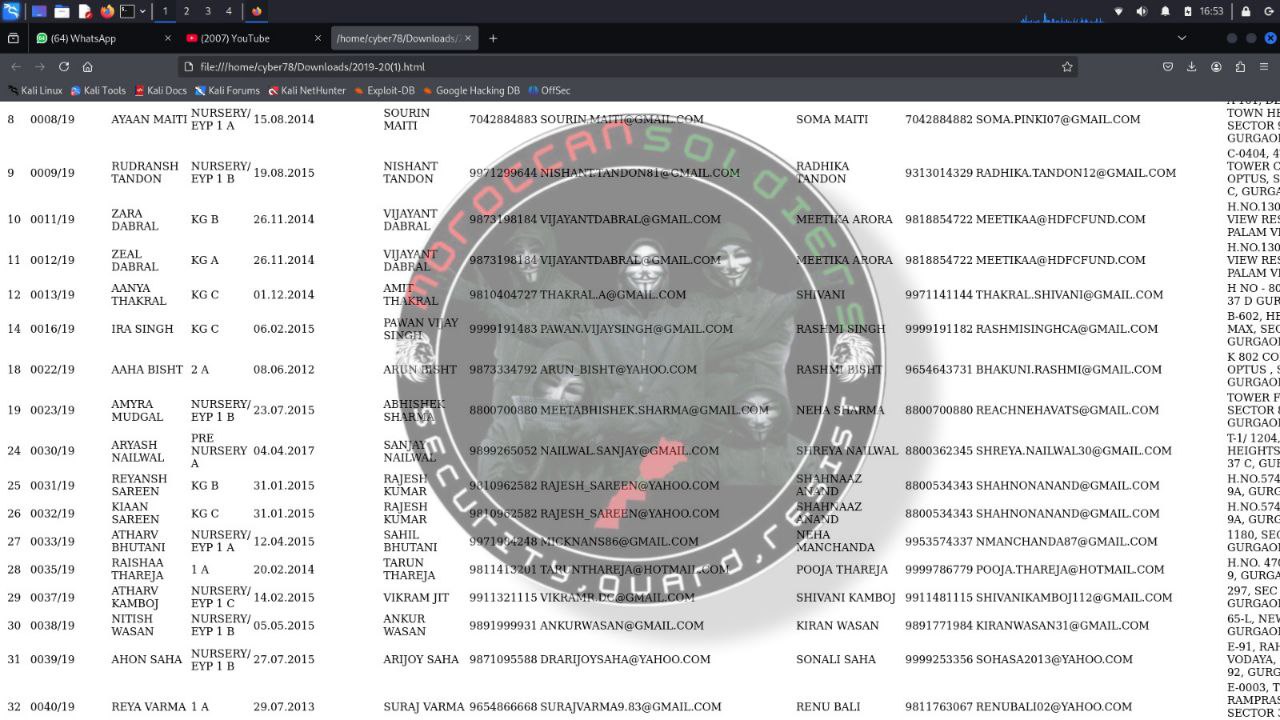1280x720 pixels.
Task: Open the Firefox account icon
Action: [x=1216, y=67]
